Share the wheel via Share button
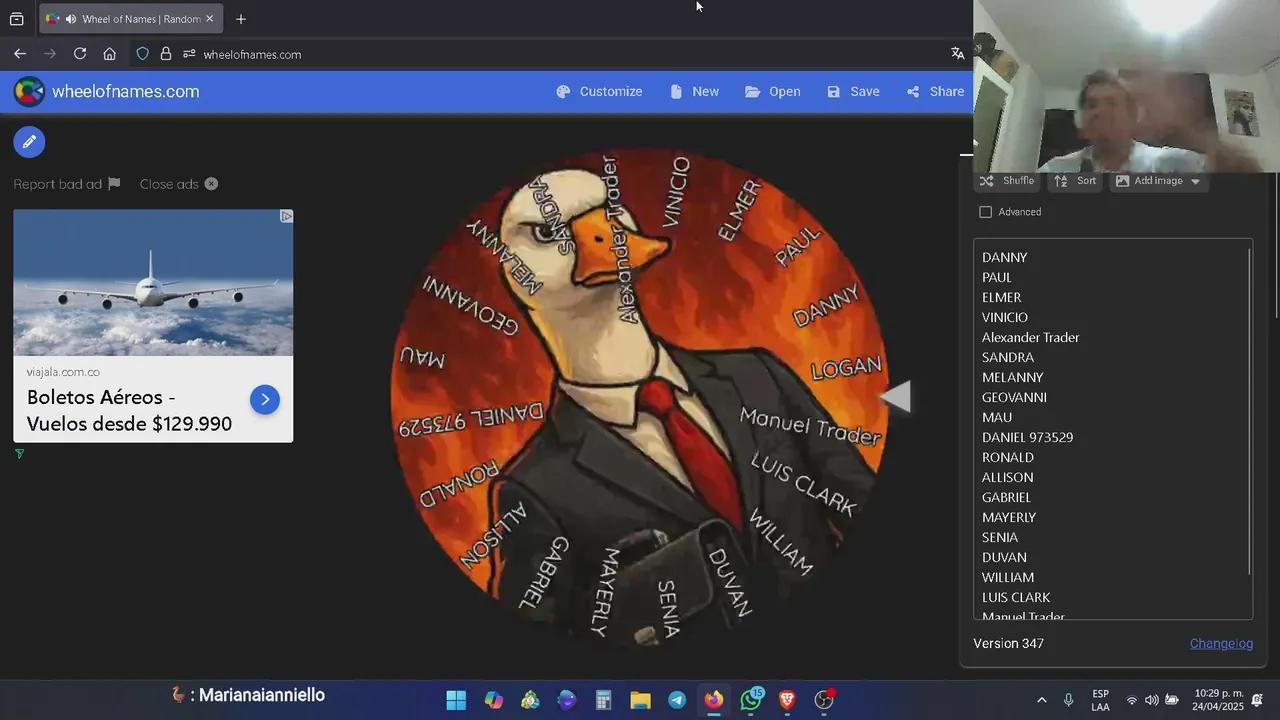This screenshot has height=720, width=1280. [935, 91]
